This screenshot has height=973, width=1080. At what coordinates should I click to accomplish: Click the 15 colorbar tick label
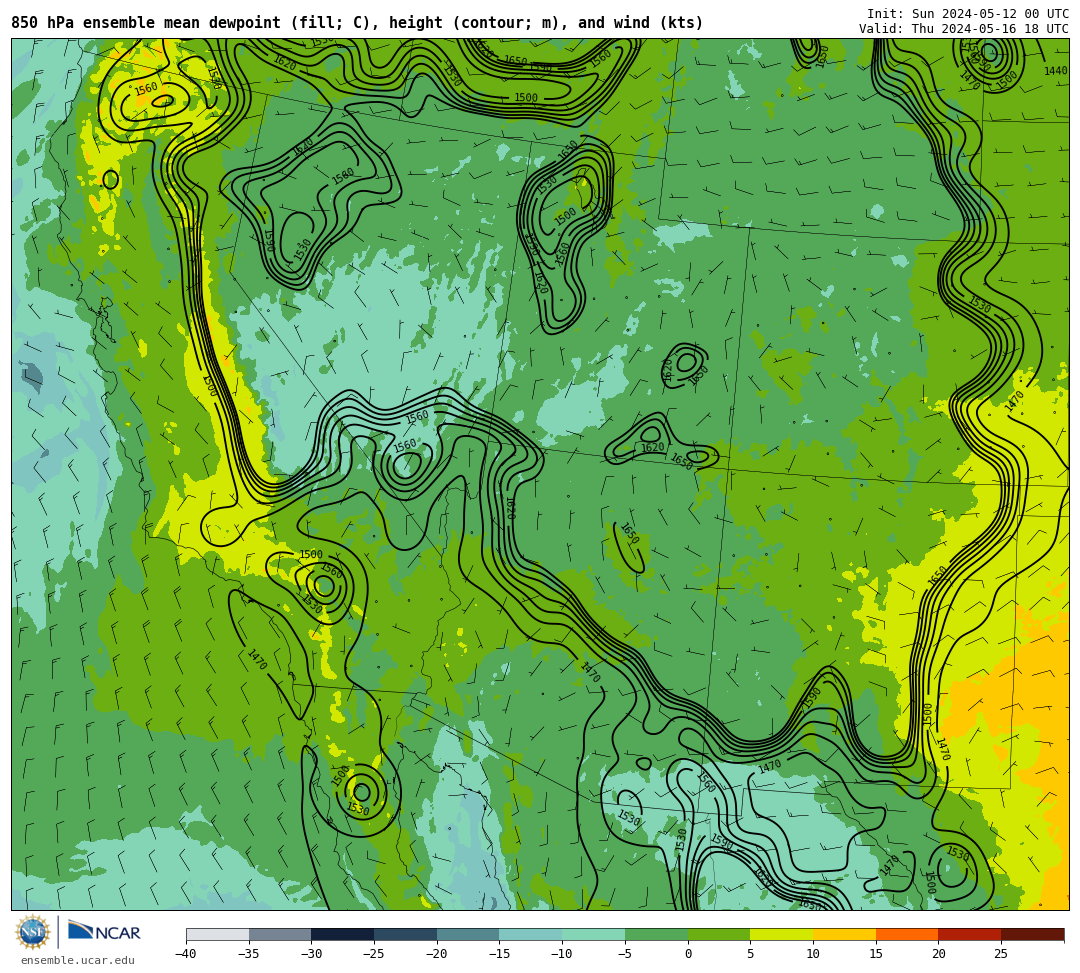[876, 954]
